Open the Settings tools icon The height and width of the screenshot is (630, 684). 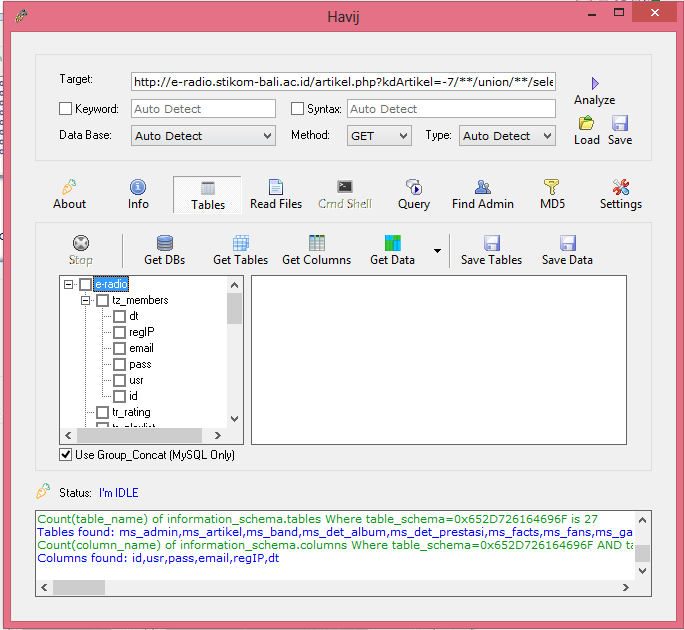coord(621,187)
